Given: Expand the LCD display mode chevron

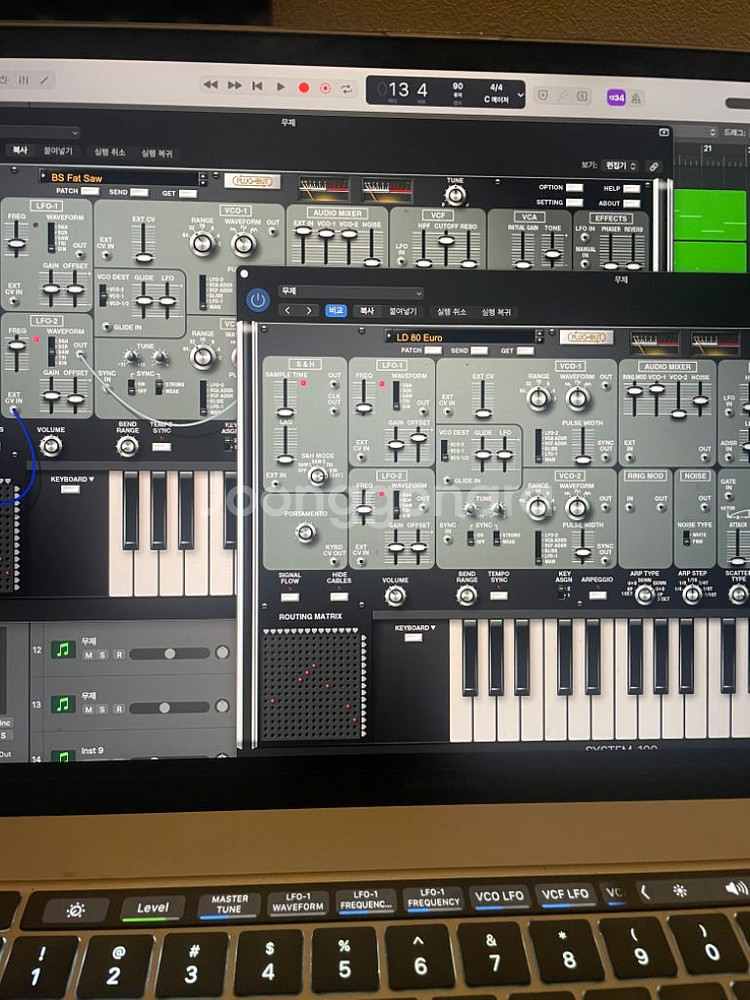Looking at the screenshot, I should (520, 96).
